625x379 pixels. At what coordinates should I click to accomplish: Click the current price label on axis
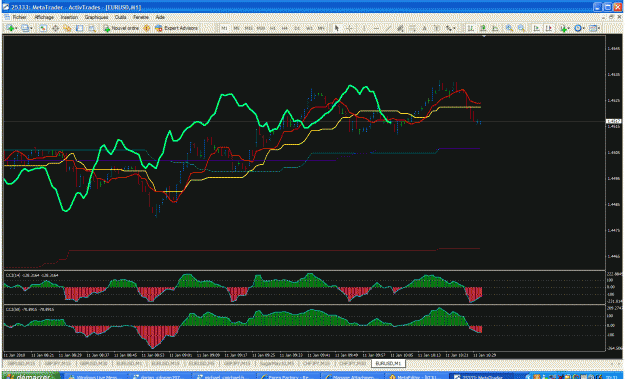click(613, 121)
